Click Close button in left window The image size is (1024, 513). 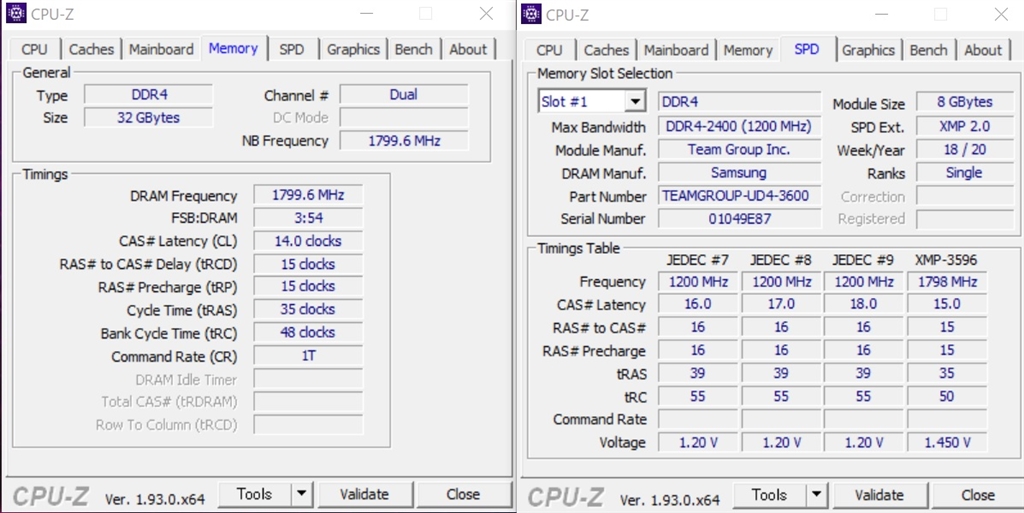point(463,495)
